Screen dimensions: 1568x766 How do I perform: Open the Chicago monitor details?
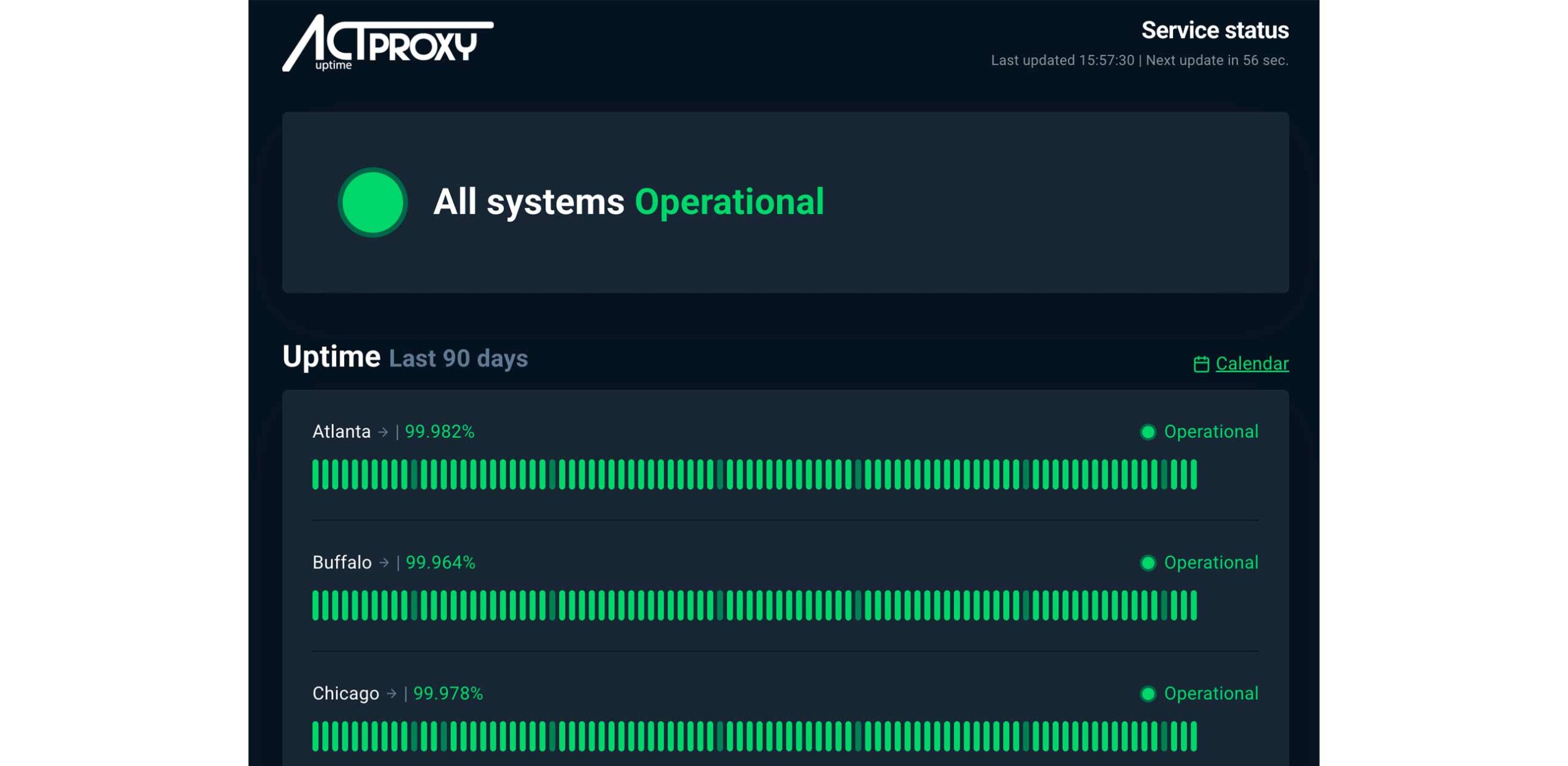coord(345,694)
